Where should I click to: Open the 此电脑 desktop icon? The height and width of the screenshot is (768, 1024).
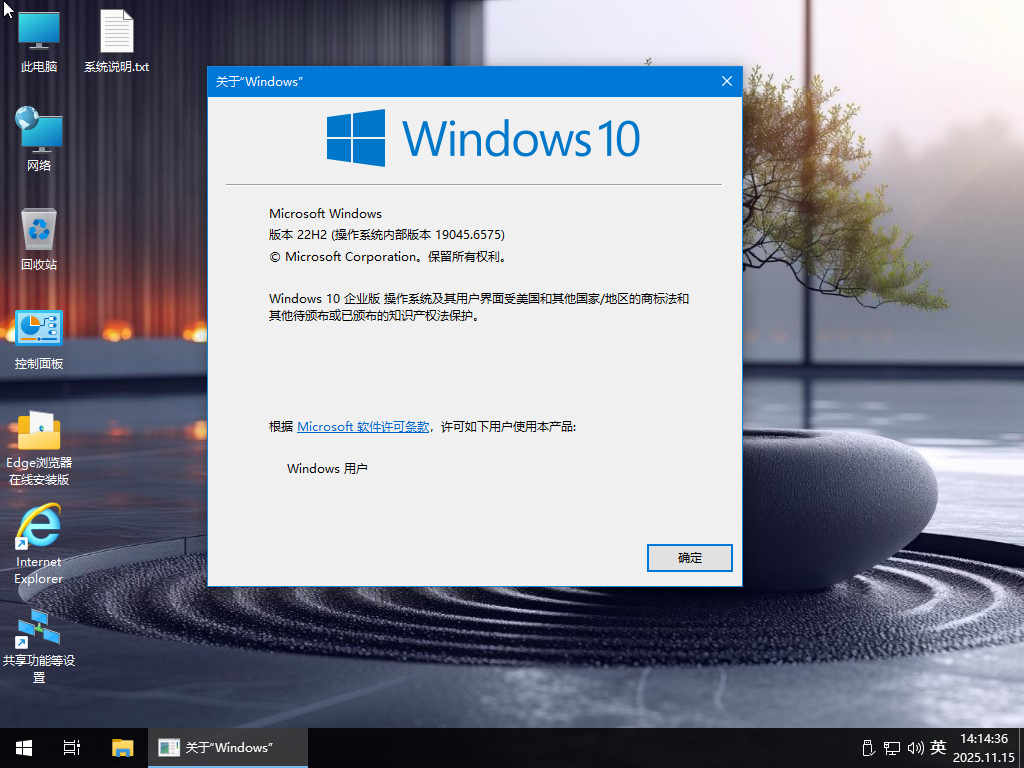pyautogui.click(x=39, y=41)
